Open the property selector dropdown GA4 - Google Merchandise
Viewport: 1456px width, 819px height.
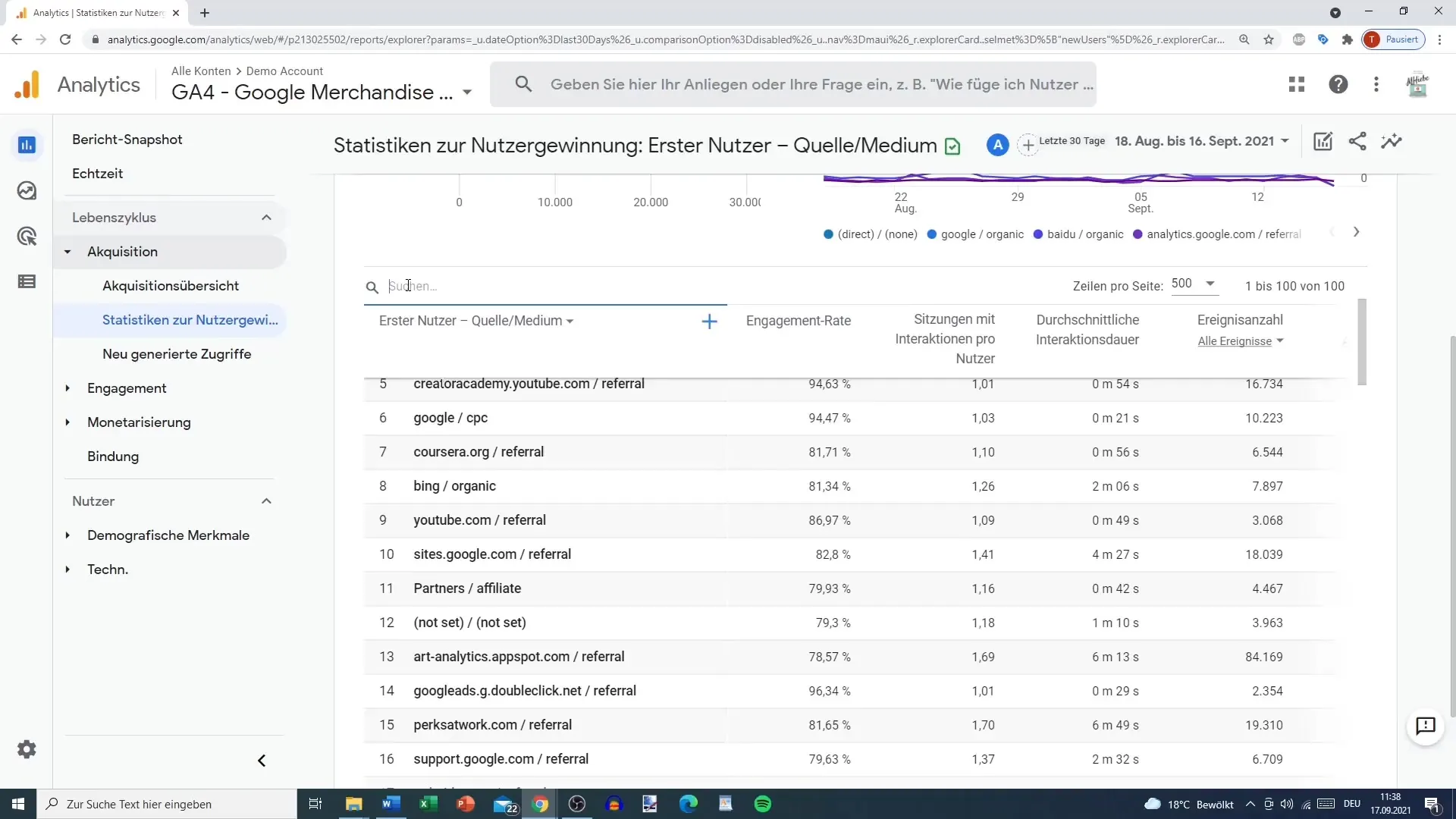322,93
